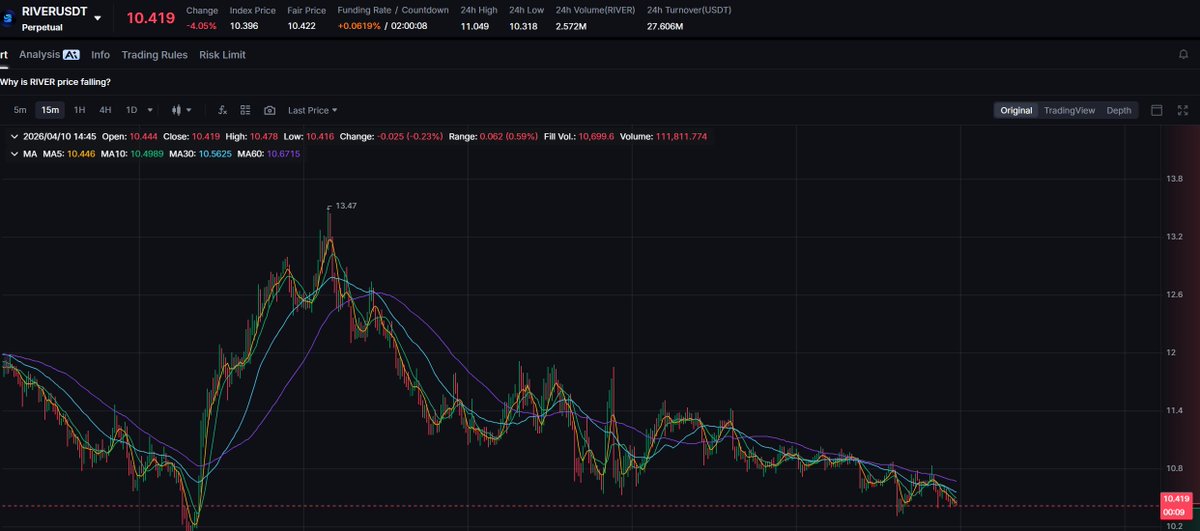1200x531 pixels.
Task: Click the chart layout grid icon
Action: tap(246, 110)
